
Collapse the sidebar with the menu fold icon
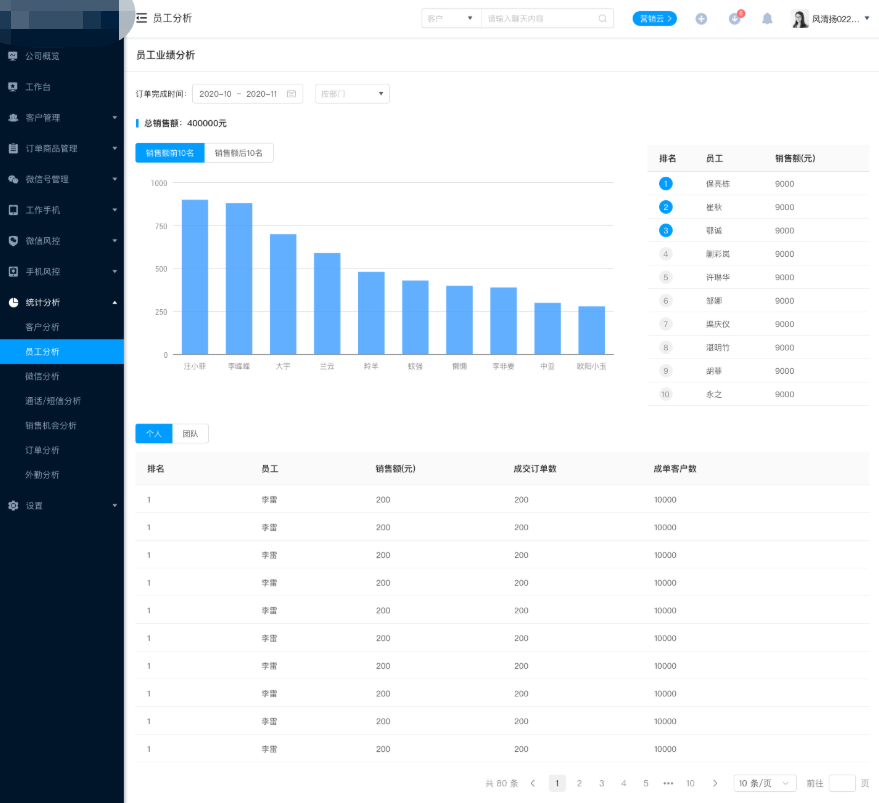141,18
